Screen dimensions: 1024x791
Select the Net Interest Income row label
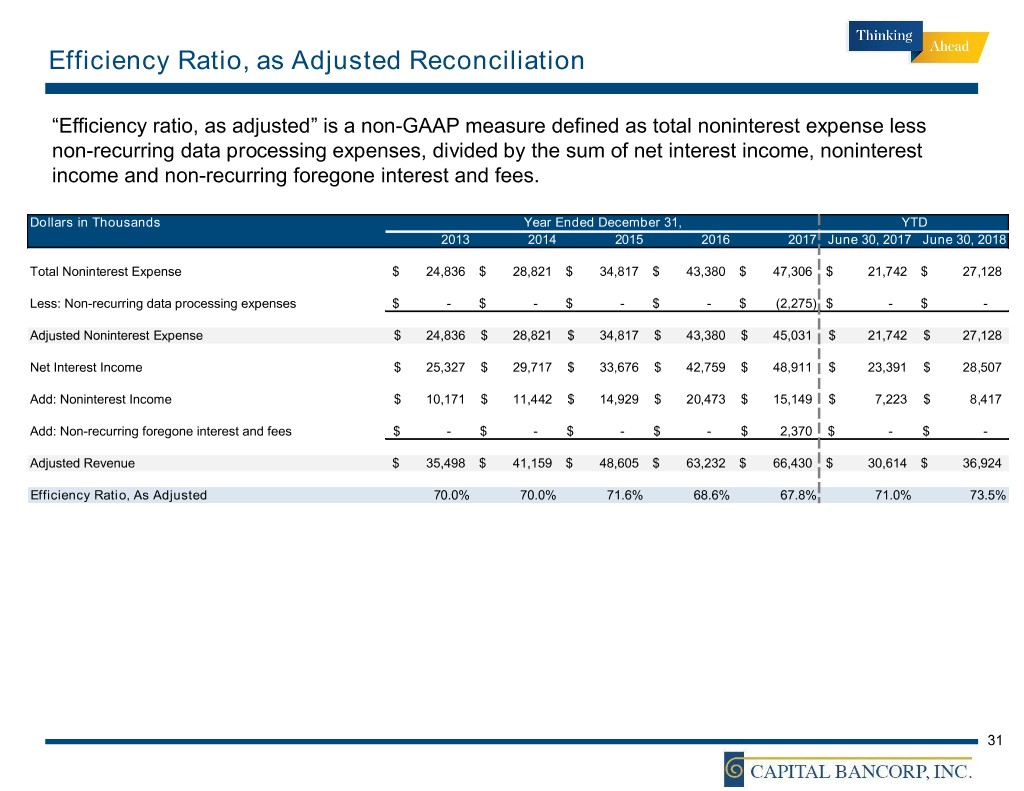point(86,367)
